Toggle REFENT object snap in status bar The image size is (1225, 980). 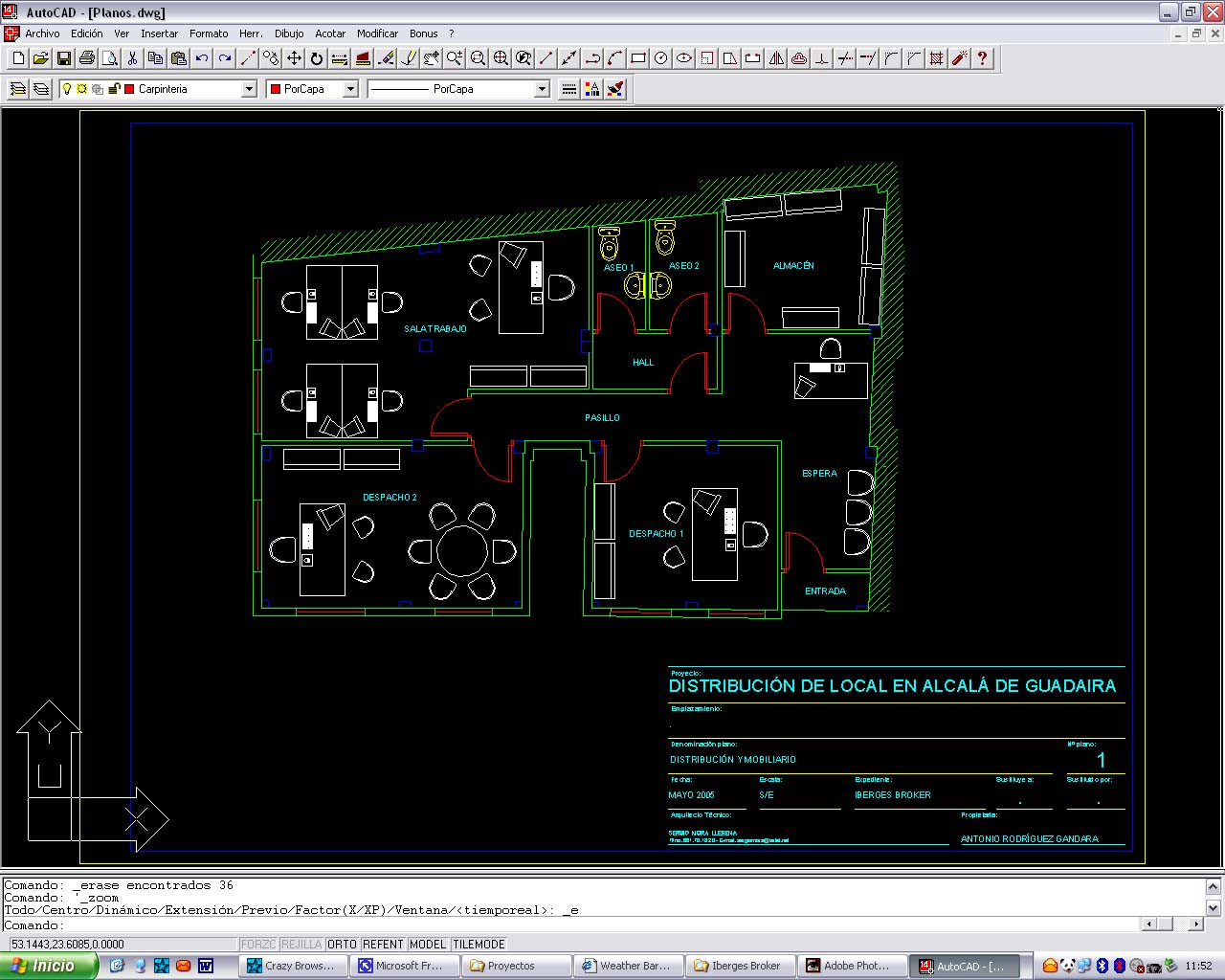pyautogui.click(x=383, y=945)
